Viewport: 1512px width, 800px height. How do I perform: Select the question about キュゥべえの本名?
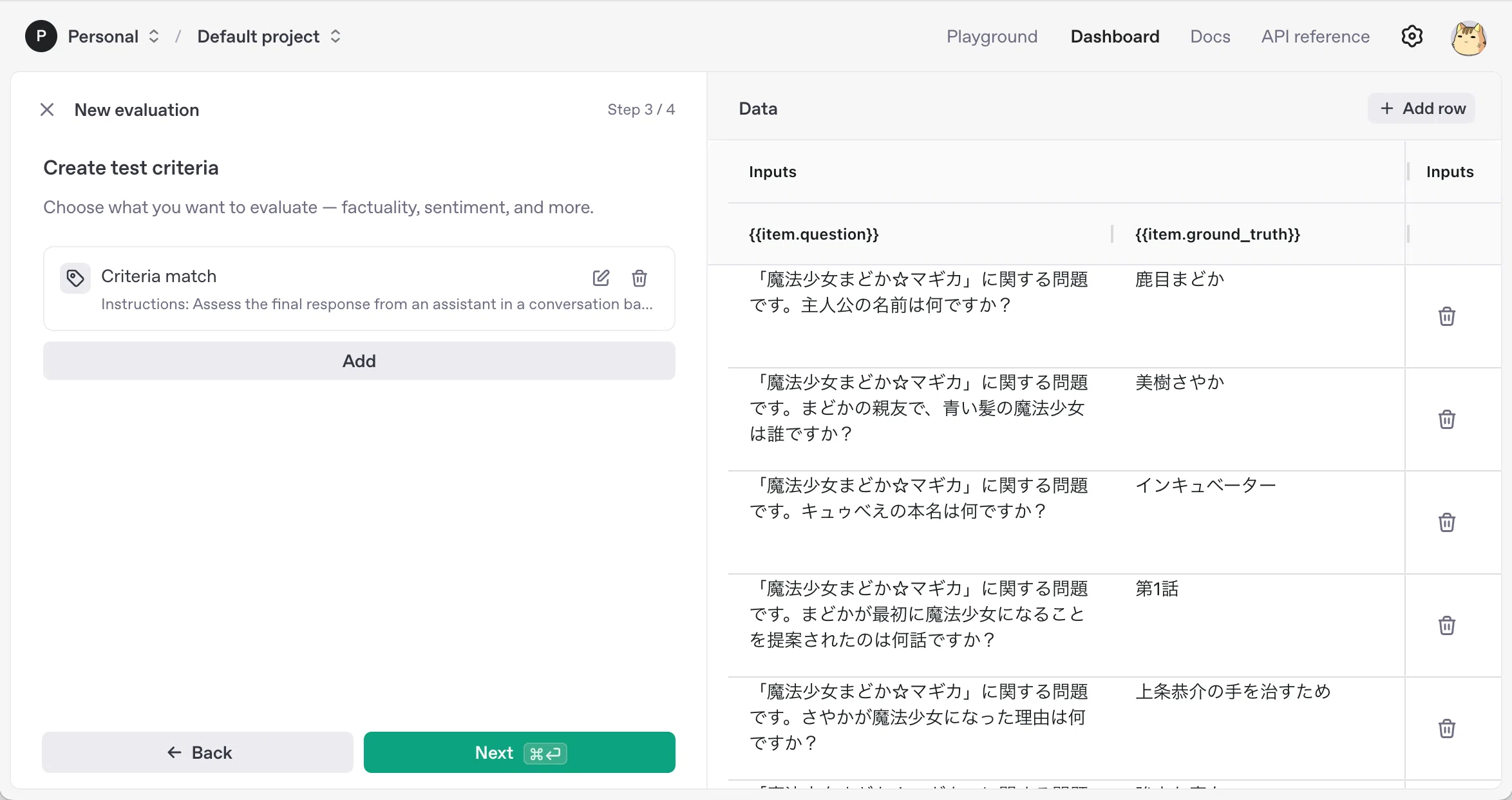[918, 499]
